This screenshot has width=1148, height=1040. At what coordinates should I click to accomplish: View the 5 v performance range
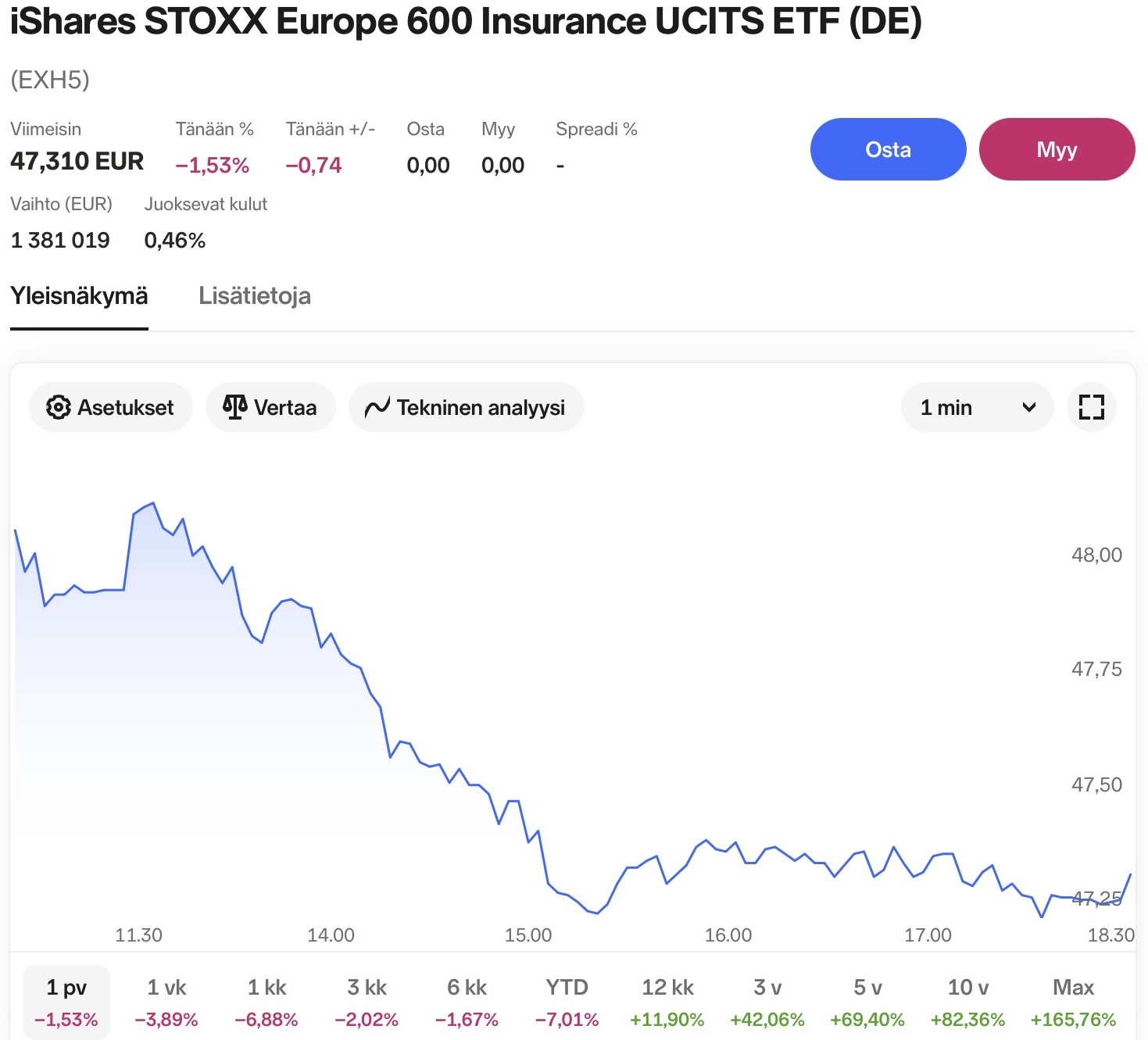pyautogui.click(x=867, y=1002)
